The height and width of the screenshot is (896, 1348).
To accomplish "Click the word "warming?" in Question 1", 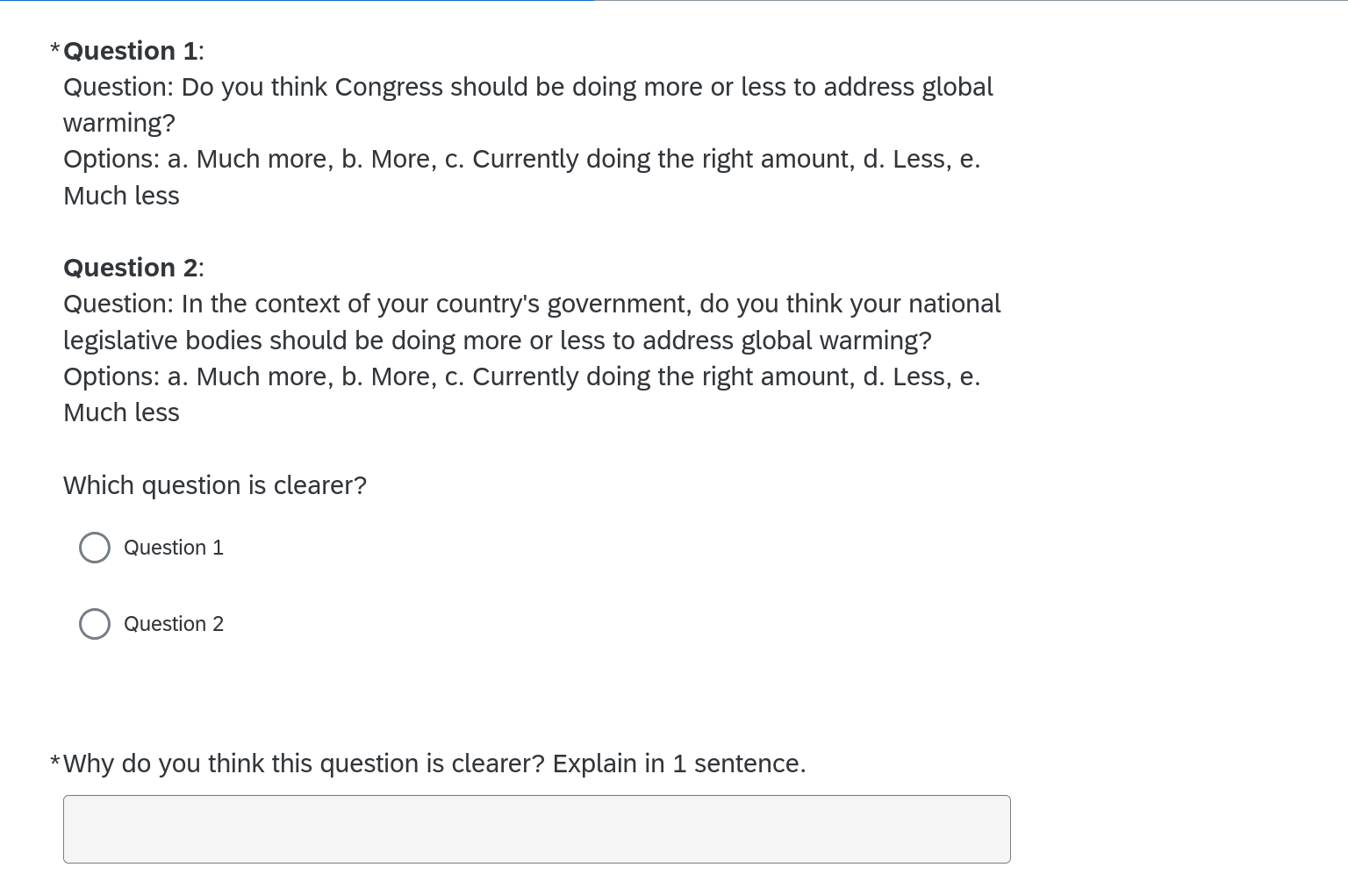I will tap(119, 124).
